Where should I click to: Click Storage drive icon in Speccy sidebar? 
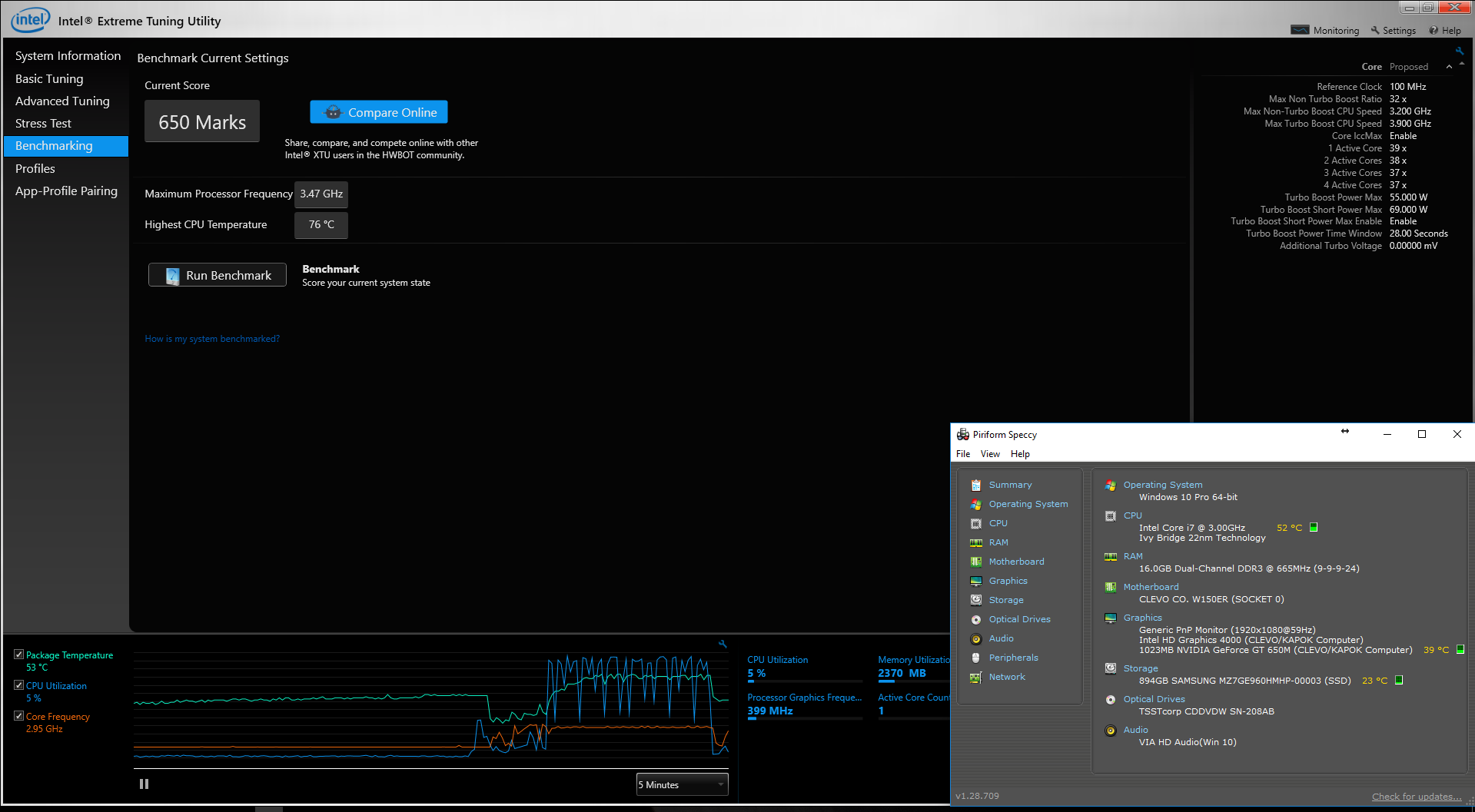click(976, 600)
